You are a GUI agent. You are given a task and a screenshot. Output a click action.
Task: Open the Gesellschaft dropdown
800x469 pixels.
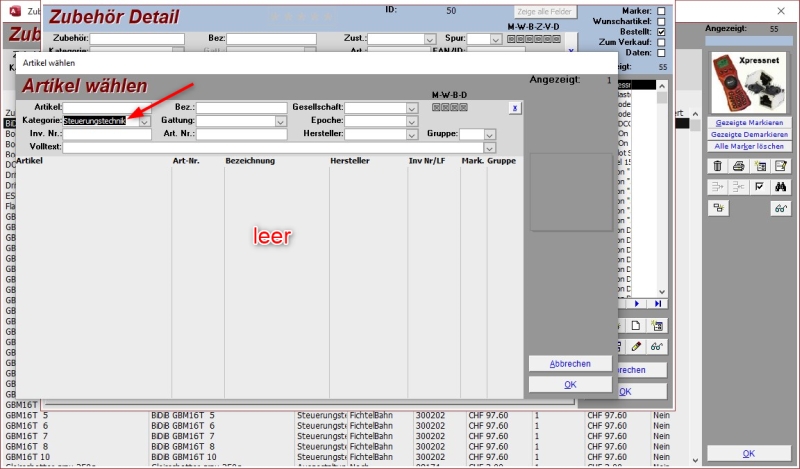tap(412, 108)
